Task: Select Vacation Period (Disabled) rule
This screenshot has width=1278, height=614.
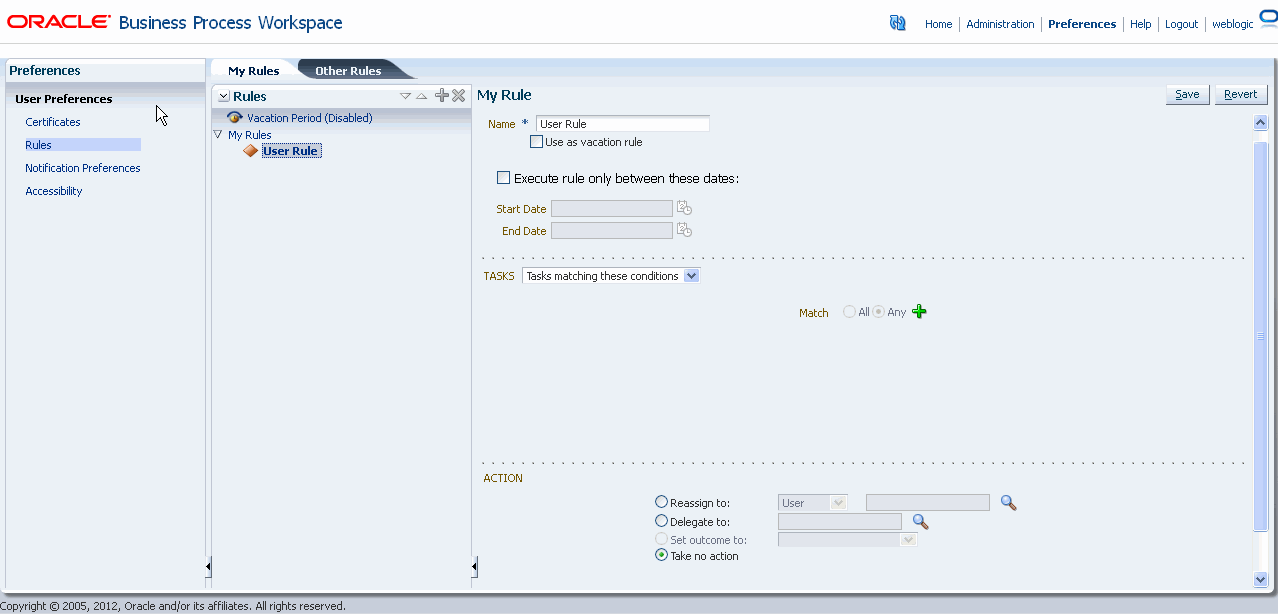Action: (310, 118)
